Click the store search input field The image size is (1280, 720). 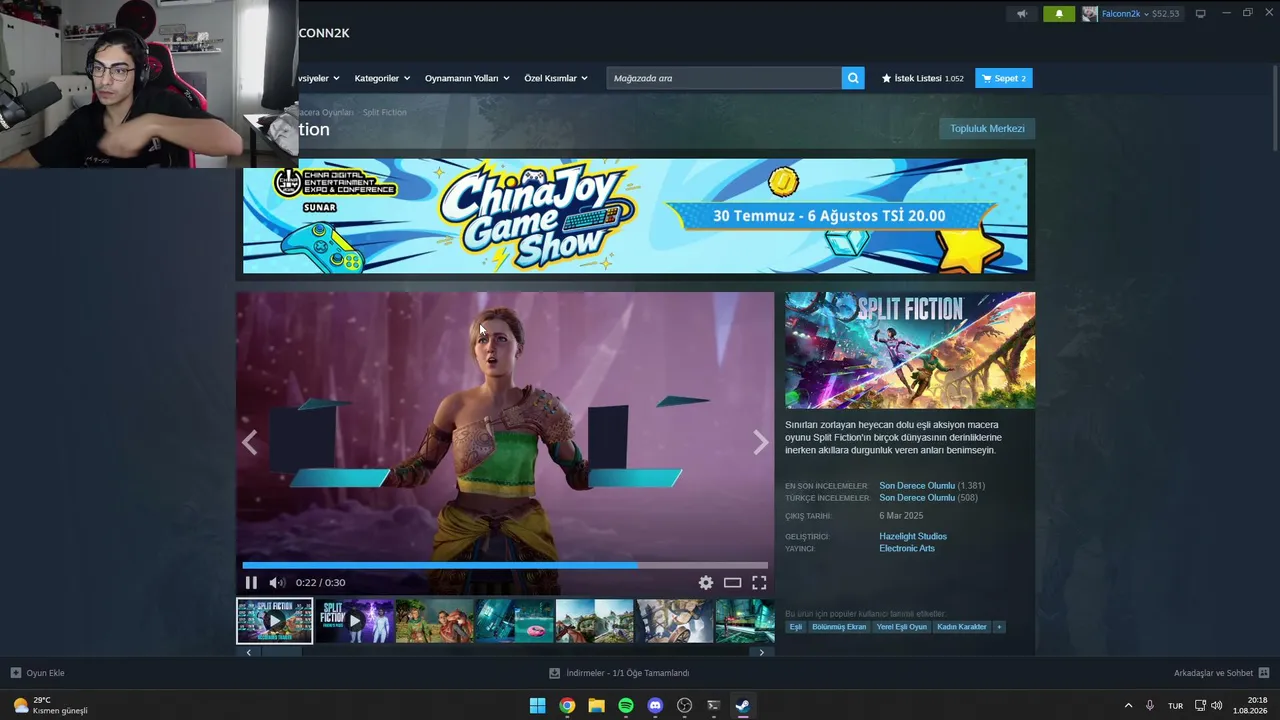724,78
